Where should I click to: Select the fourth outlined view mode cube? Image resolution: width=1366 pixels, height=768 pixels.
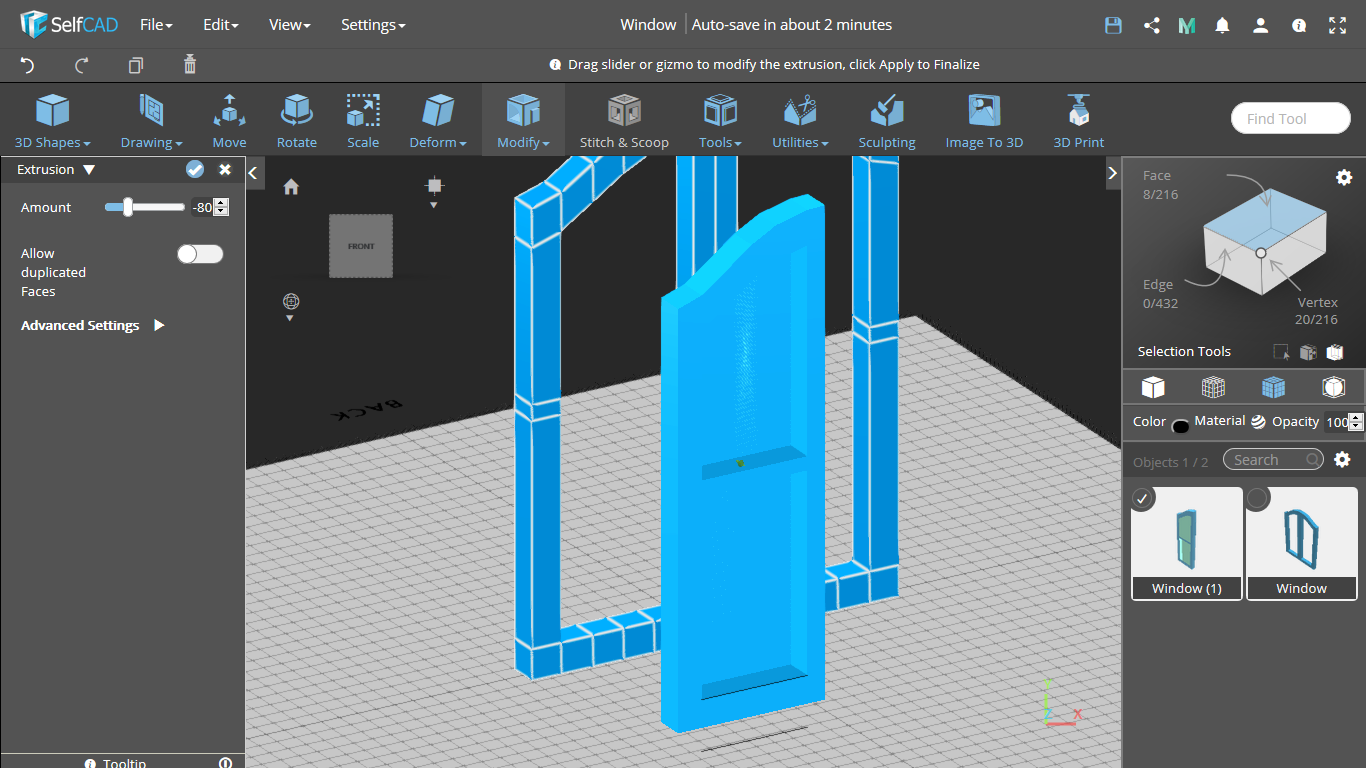1333,387
